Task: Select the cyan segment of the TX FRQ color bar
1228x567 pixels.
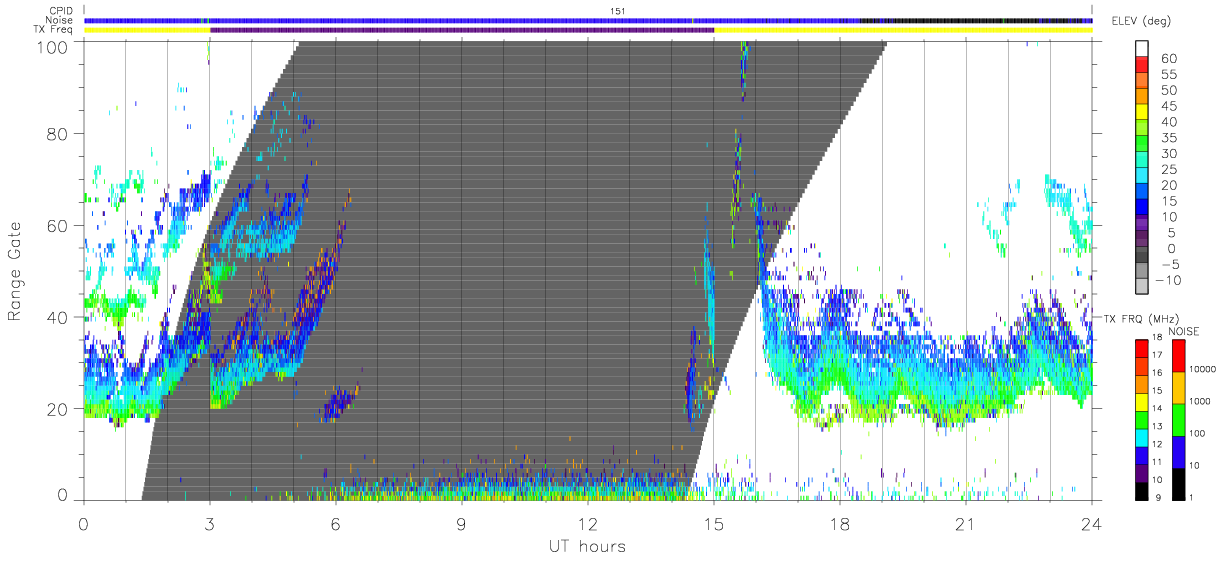Action: 1142,438
